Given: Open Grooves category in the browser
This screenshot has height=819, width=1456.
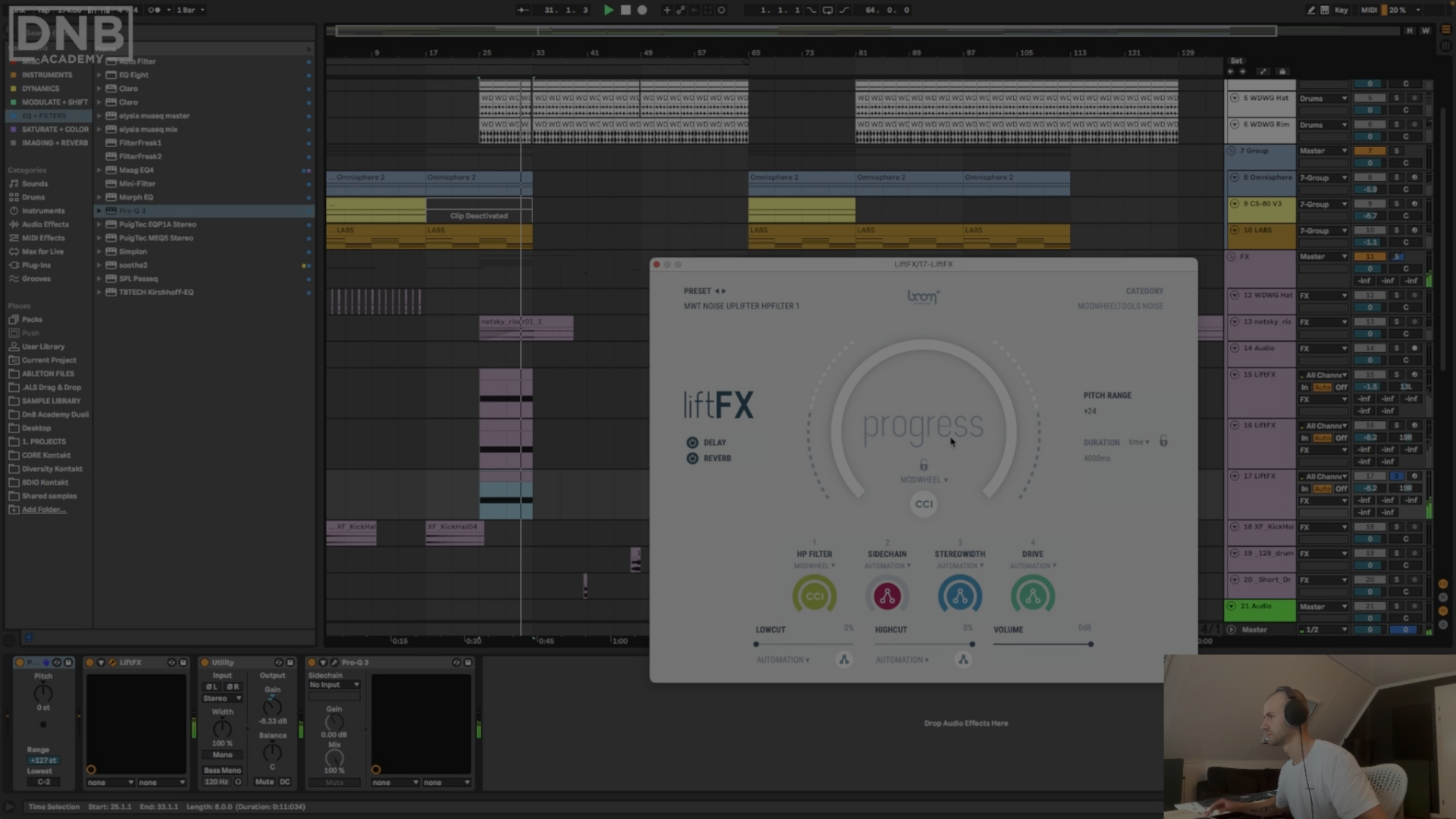Looking at the screenshot, I should coord(36,279).
